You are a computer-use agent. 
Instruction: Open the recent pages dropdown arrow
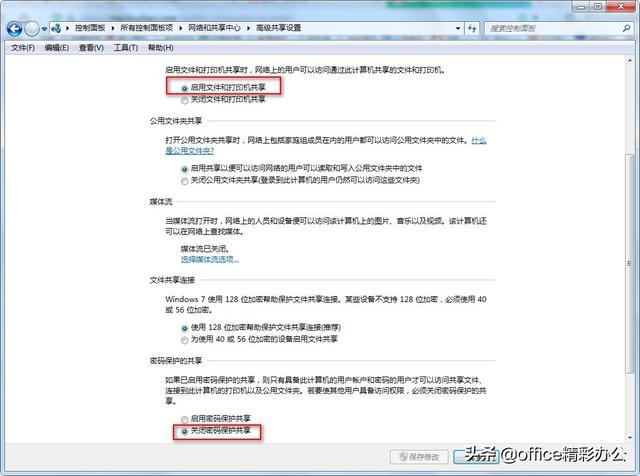click(44, 29)
